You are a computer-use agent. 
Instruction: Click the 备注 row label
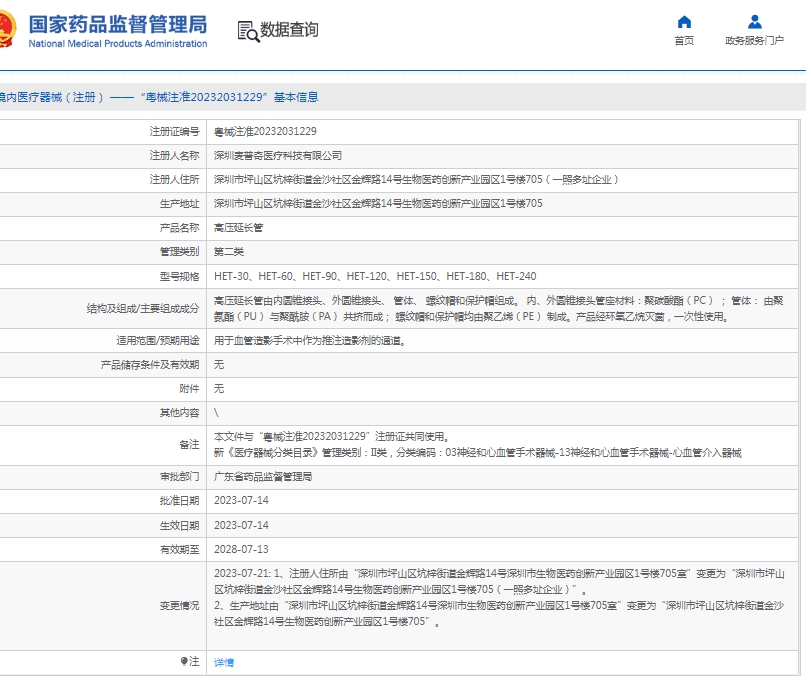189,445
